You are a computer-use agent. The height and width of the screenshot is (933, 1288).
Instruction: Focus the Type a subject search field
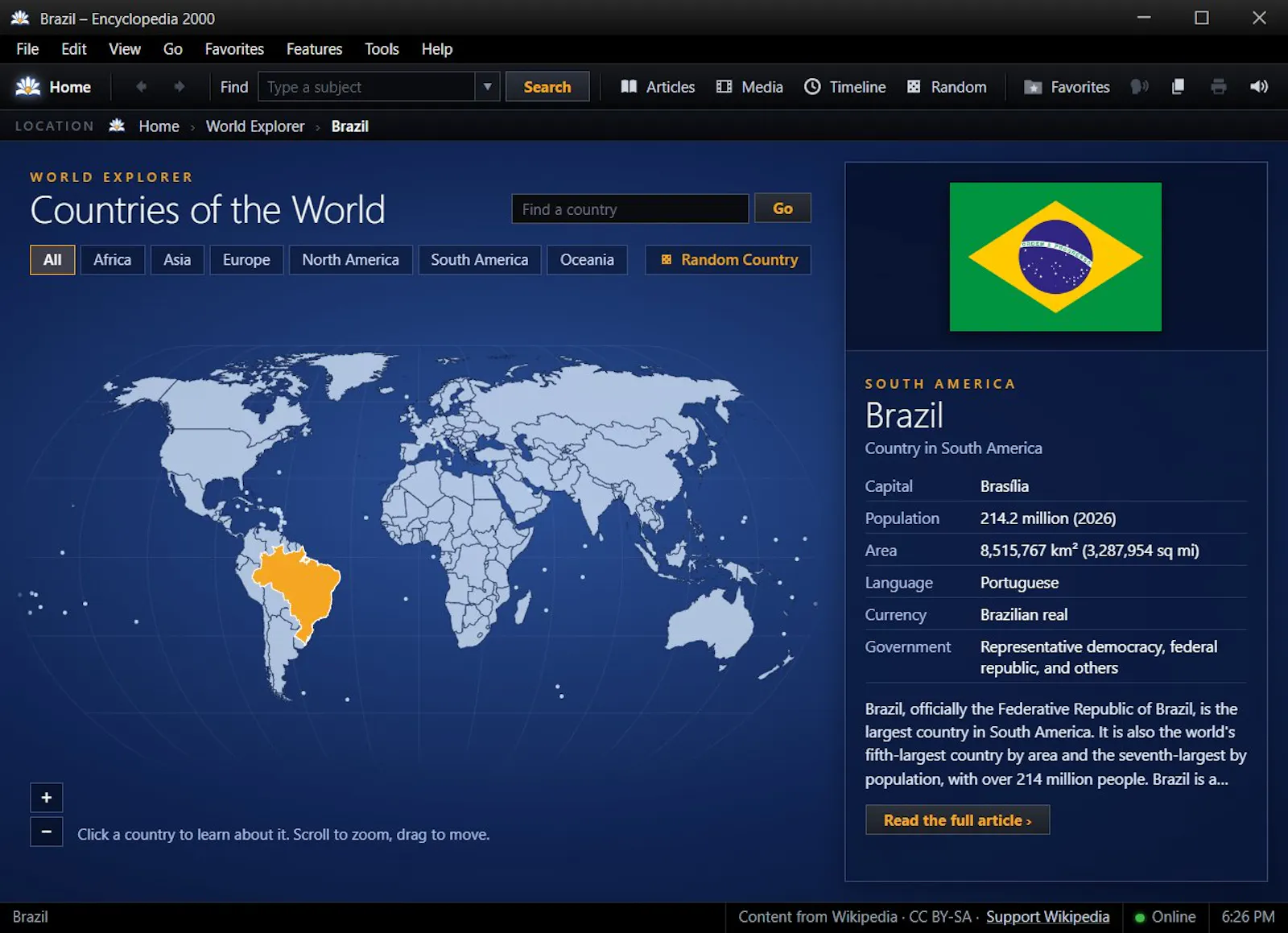[367, 87]
